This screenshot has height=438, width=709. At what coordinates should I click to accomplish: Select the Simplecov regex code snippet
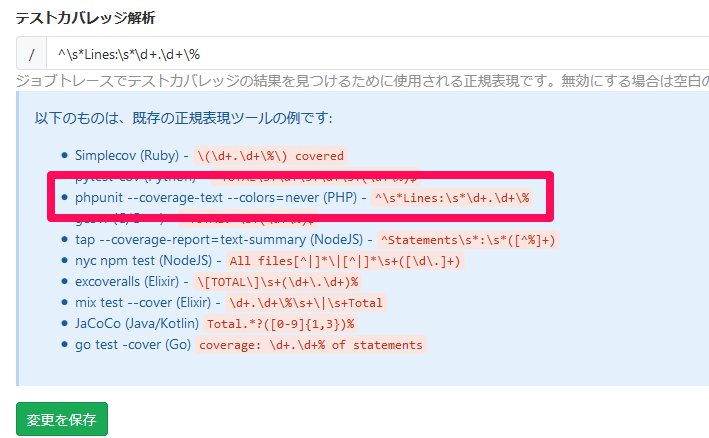tap(270, 156)
